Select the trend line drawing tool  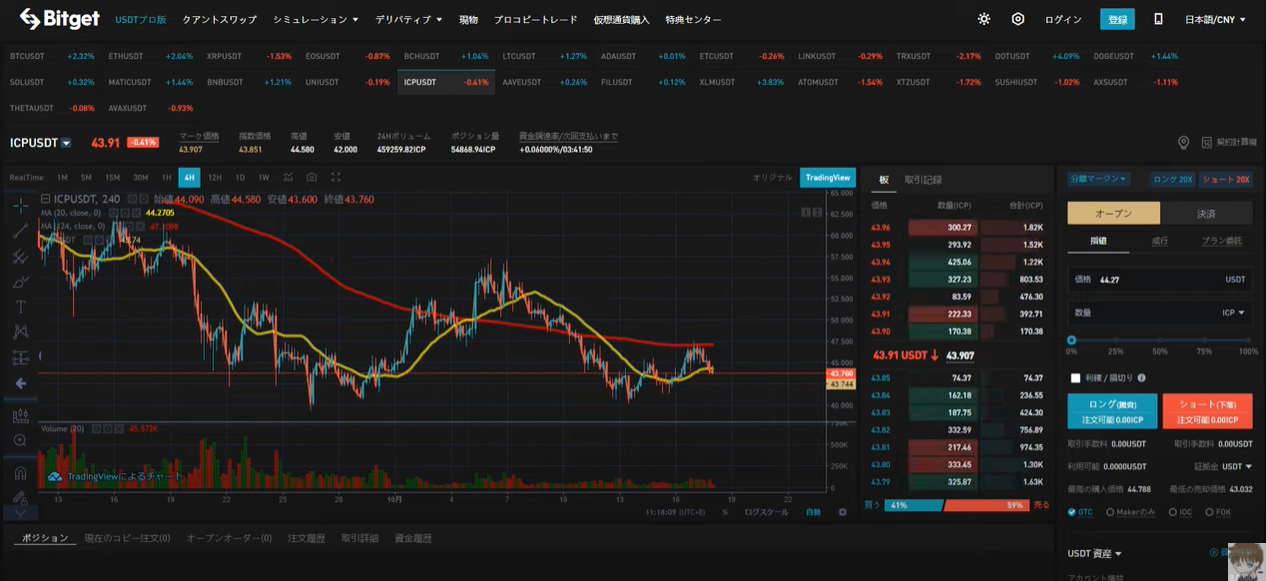point(20,231)
